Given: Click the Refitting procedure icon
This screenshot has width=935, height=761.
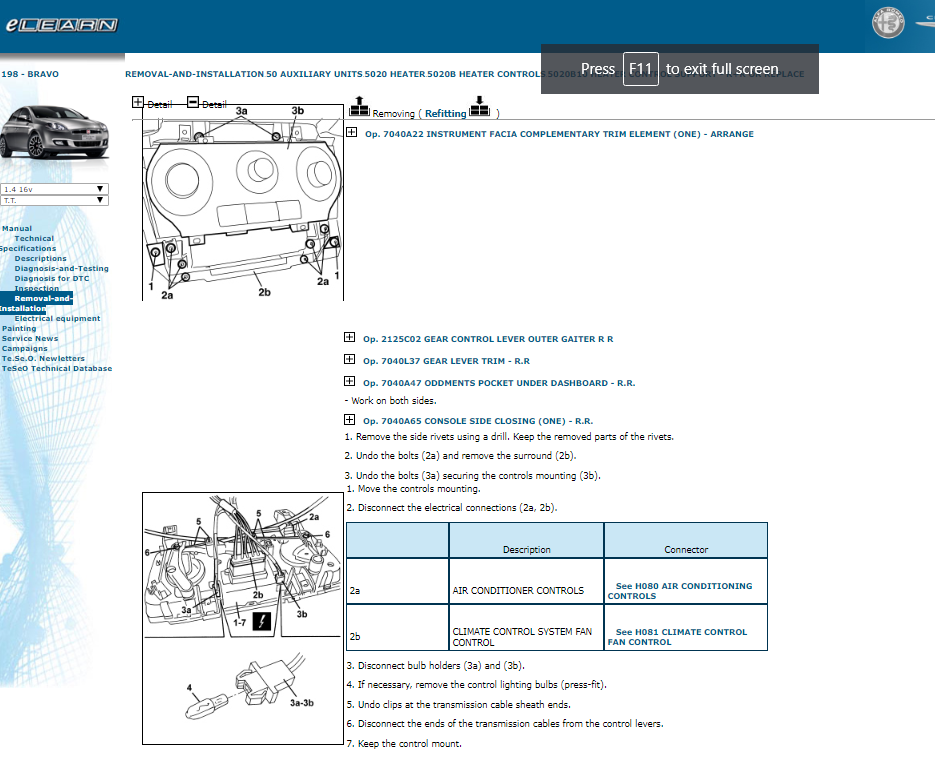Looking at the screenshot, I should pyautogui.click(x=479, y=106).
